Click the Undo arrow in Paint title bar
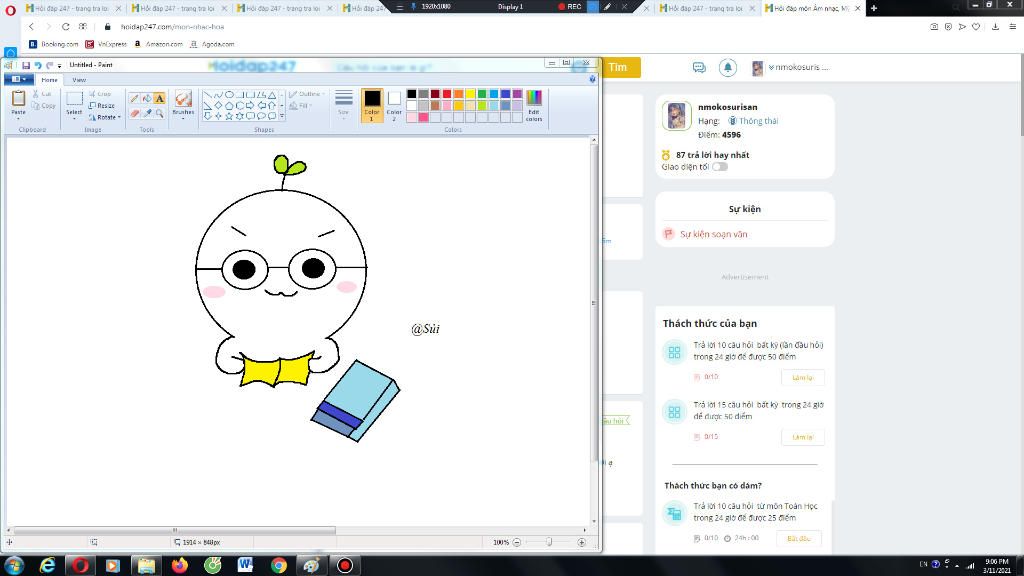The height and width of the screenshot is (576, 1024). click(x=38, y=65)
